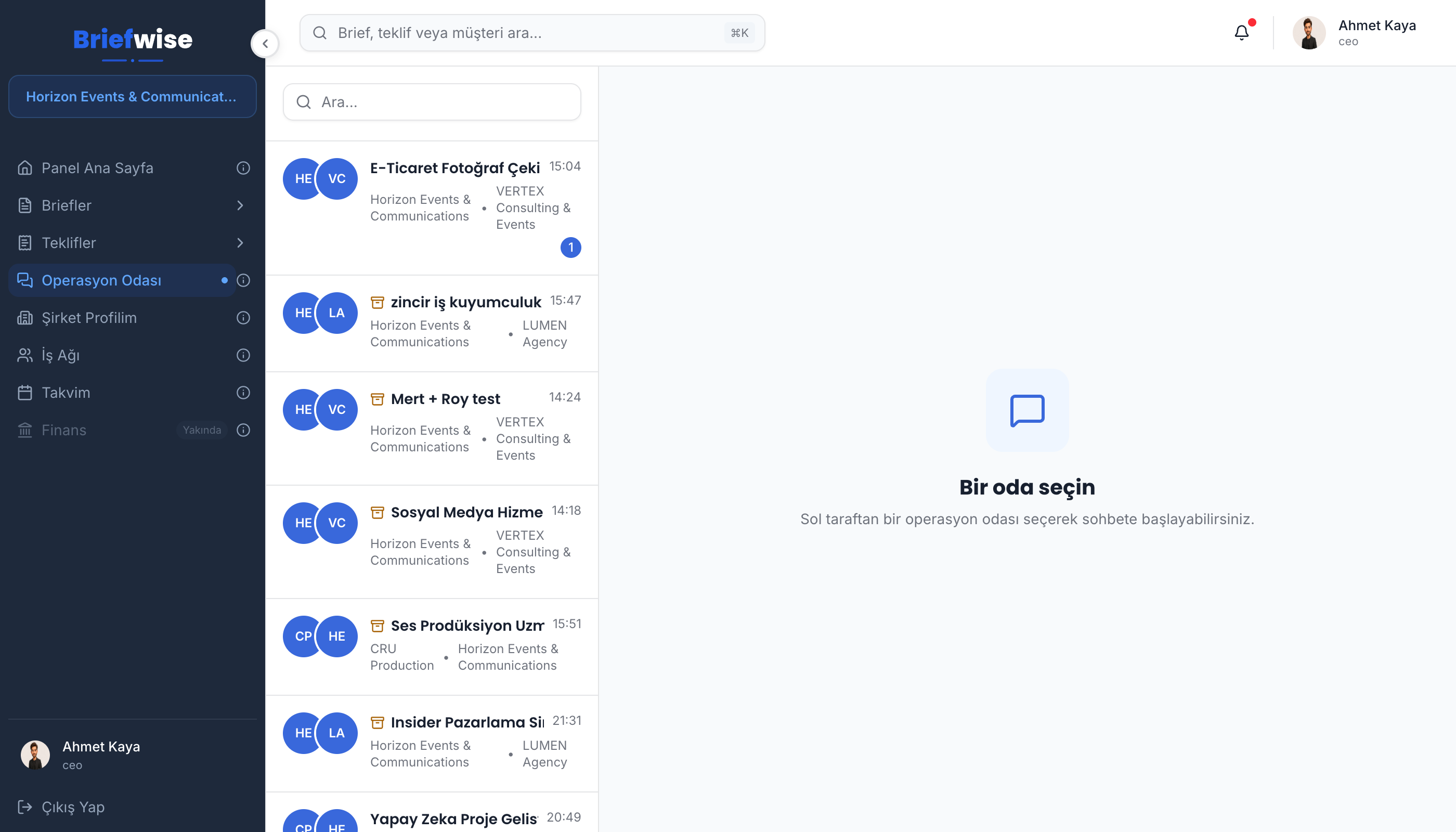Click the magnifier icon in the global search bar
This screenshot has height=832, width=1456.
[320, 33]
